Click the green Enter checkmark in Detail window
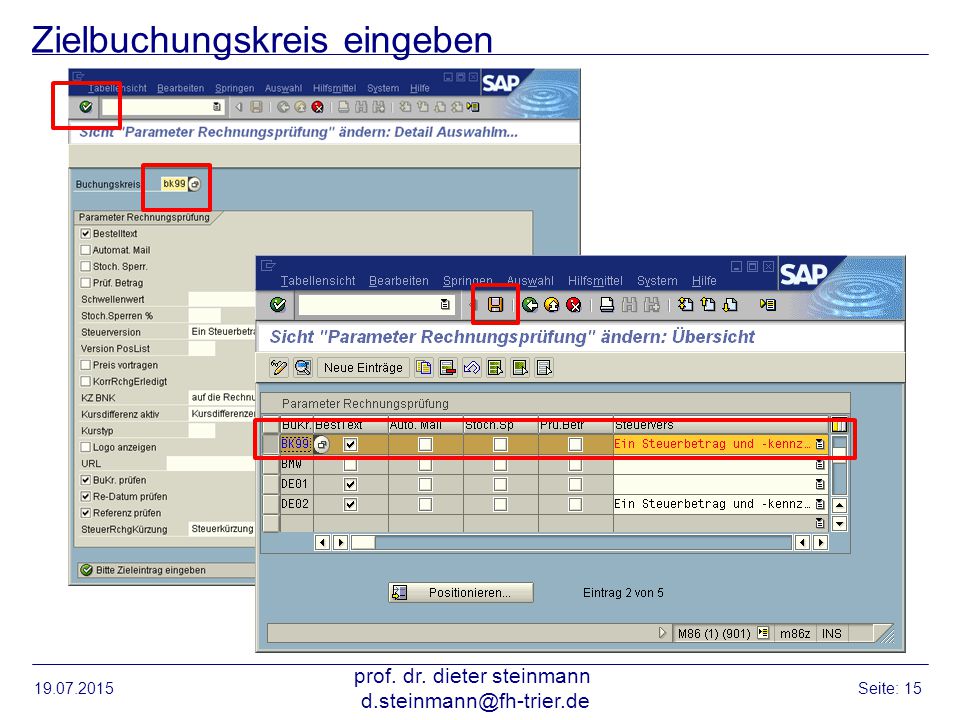The image size is (960, 720). tap(86, 107)
